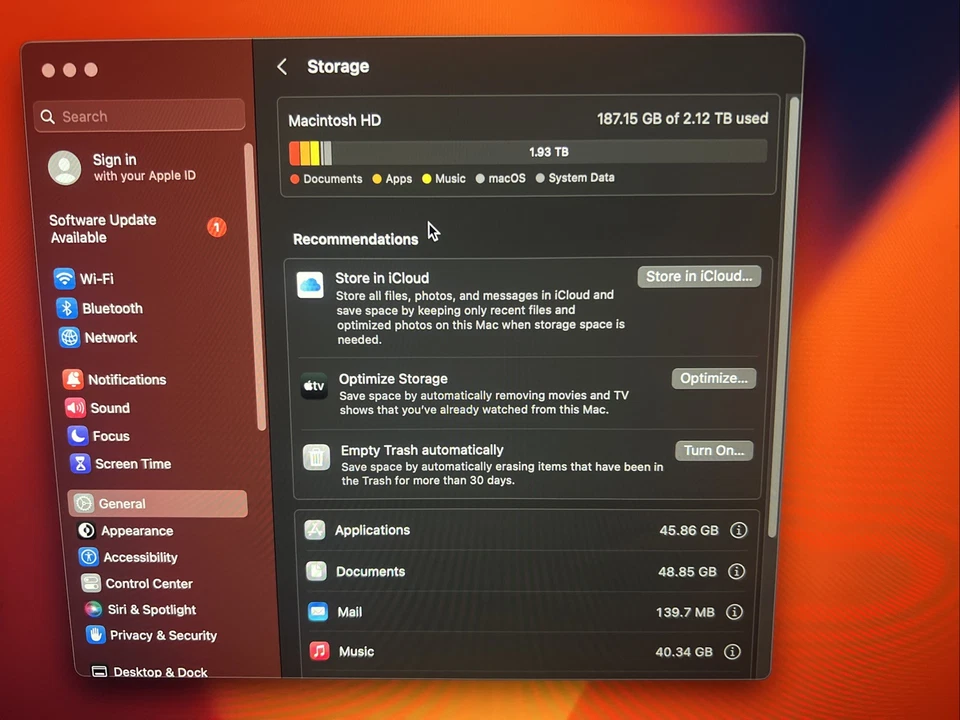Click the Optimize... button
960x720 pixels.
(714, 378)
